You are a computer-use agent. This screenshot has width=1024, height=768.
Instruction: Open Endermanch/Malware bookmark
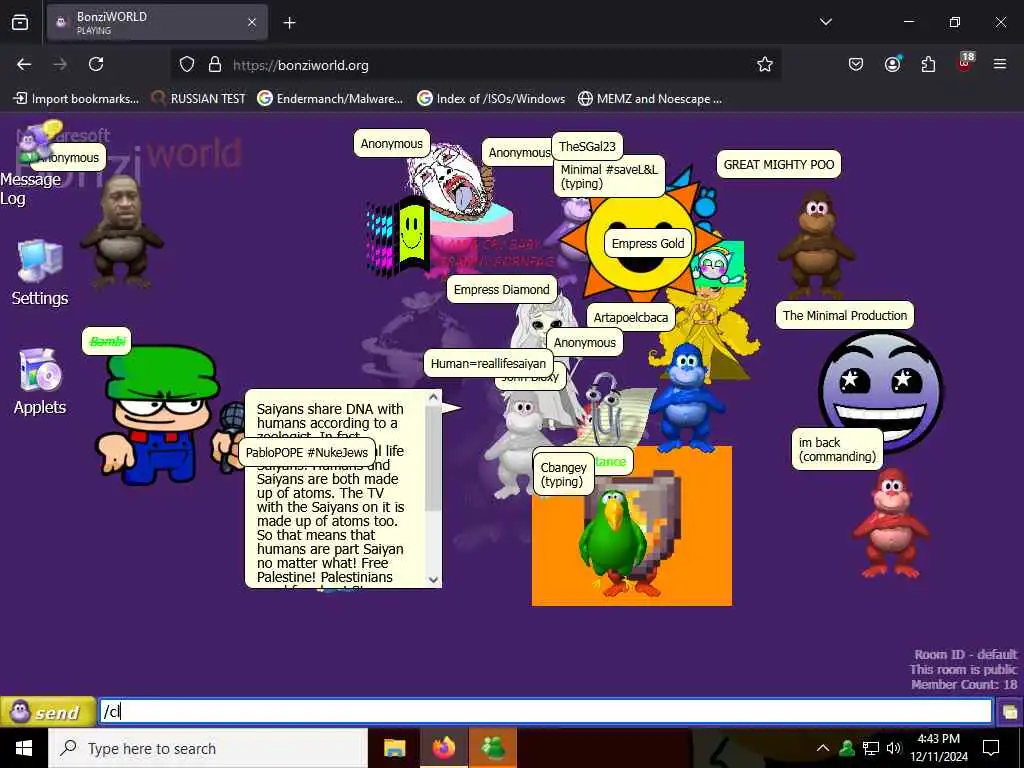pyautogui.click(x=330, y=99)
